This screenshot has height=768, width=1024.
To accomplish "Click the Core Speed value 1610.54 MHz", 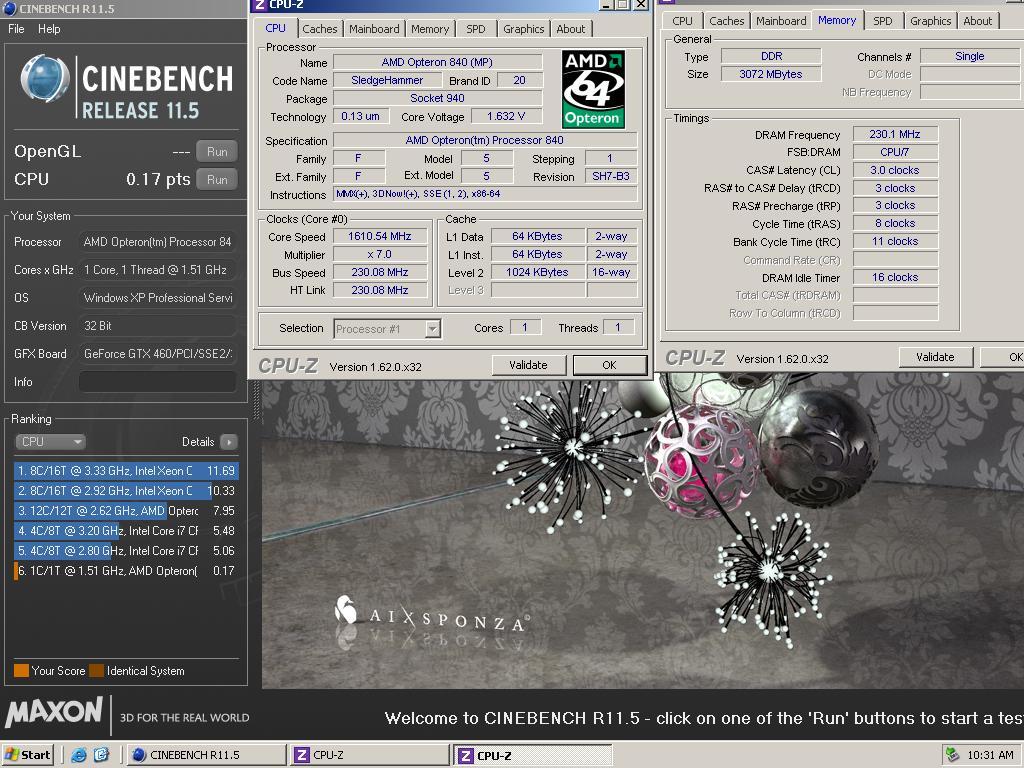I will tap(380, 236).
